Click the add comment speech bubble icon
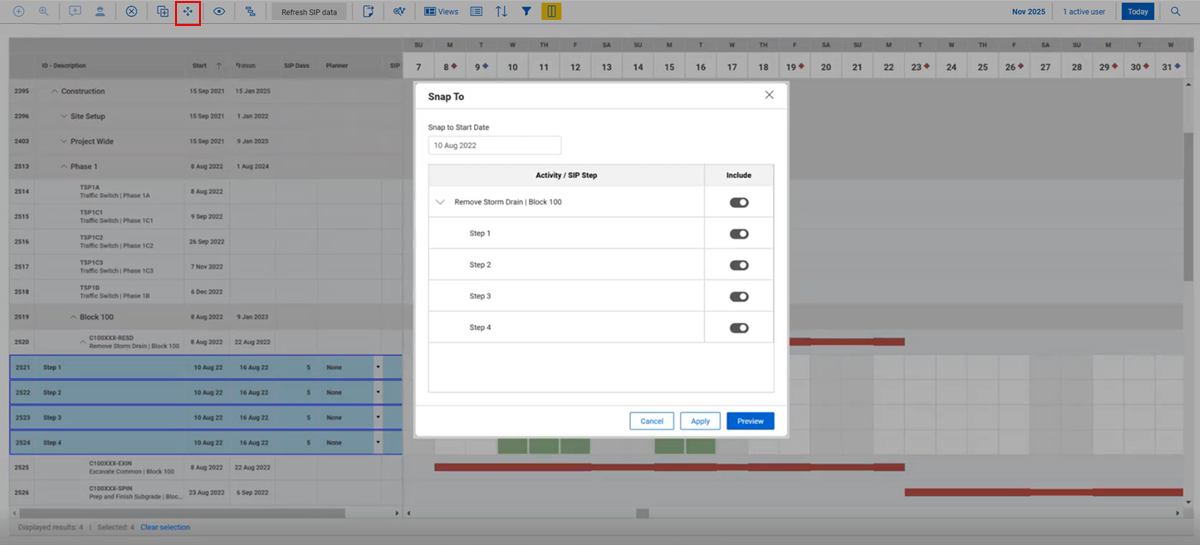 click(75, 12)
